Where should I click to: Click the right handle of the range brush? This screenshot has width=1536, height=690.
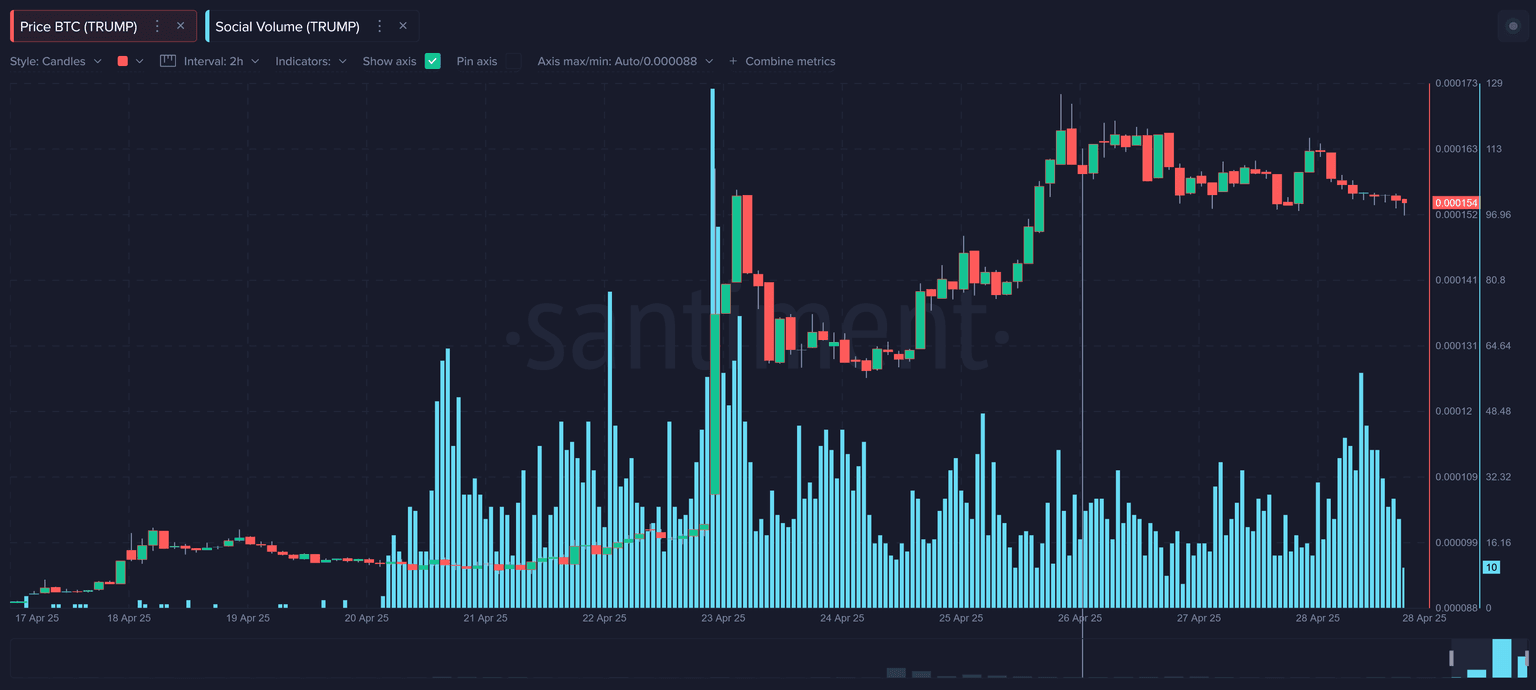tap(1529, 658)
